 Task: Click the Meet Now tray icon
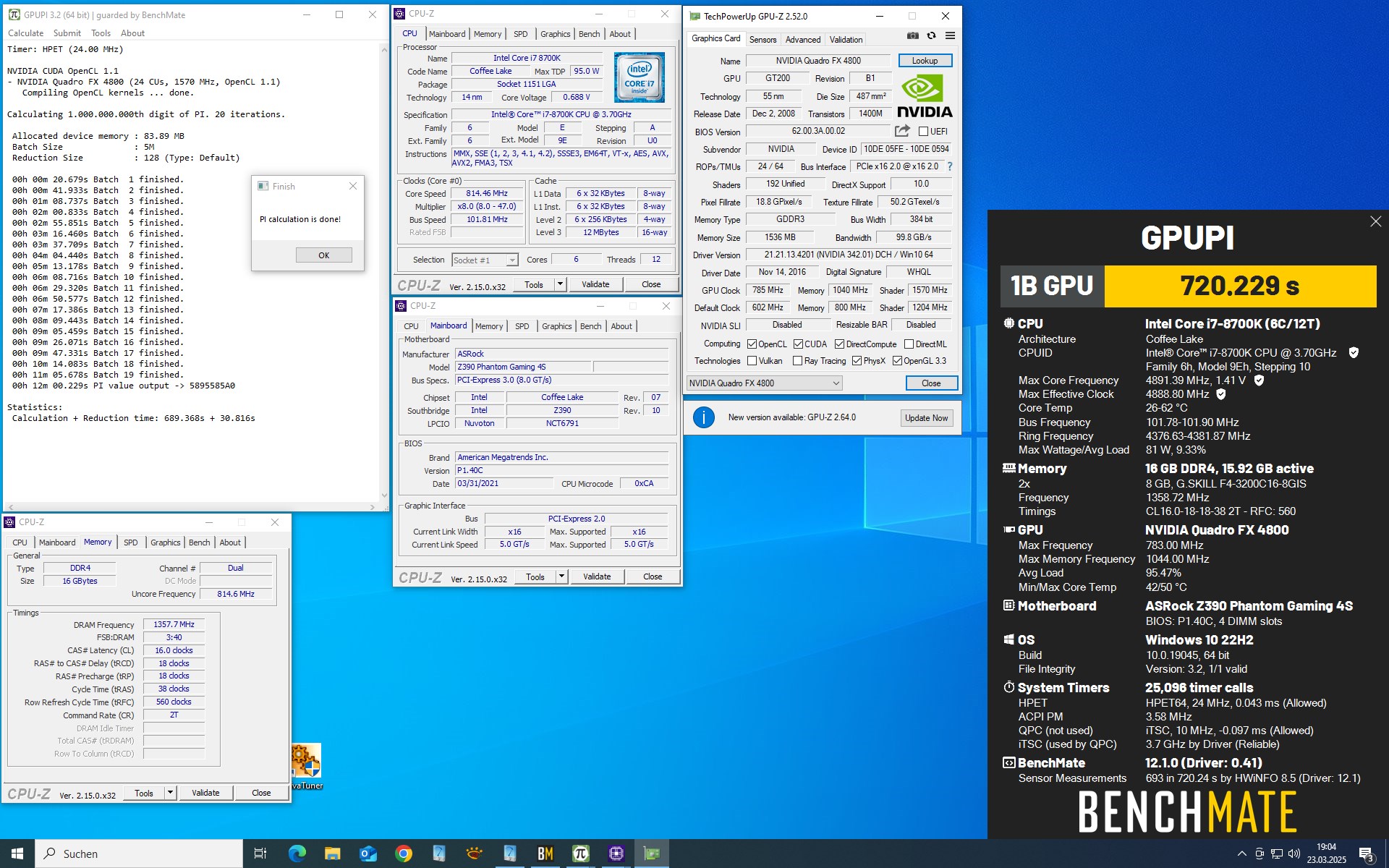pyautogui.click(x=1260, y=854)
